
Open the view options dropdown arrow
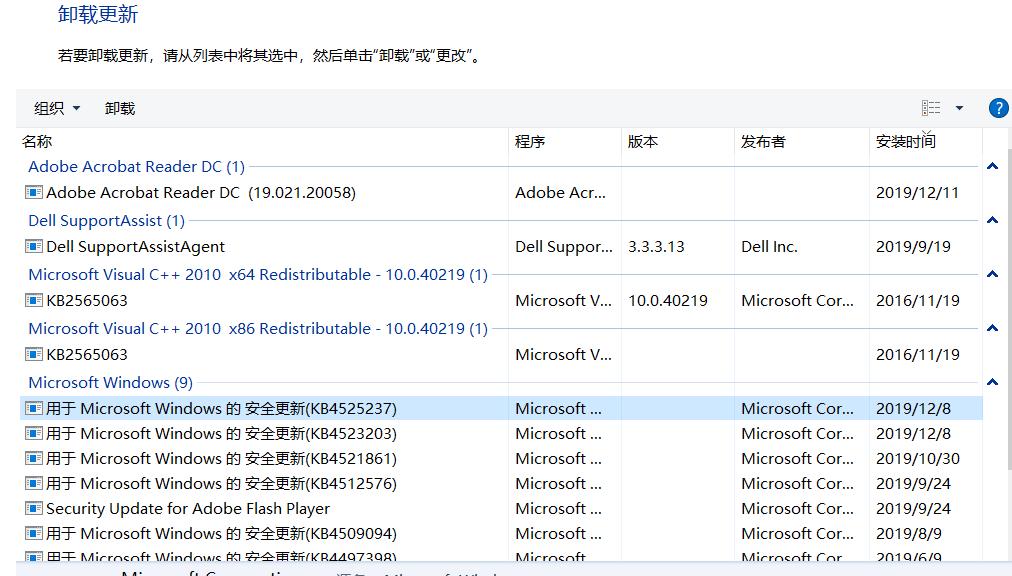(958, 108)
